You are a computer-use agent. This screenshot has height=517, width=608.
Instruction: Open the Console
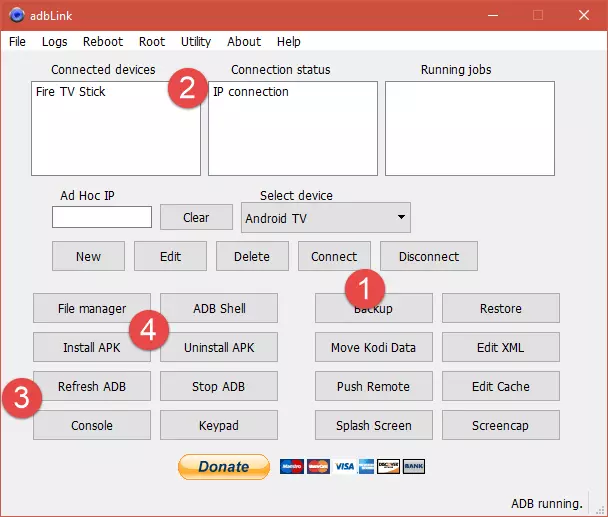pyautogui.click(x=92, y=425)
